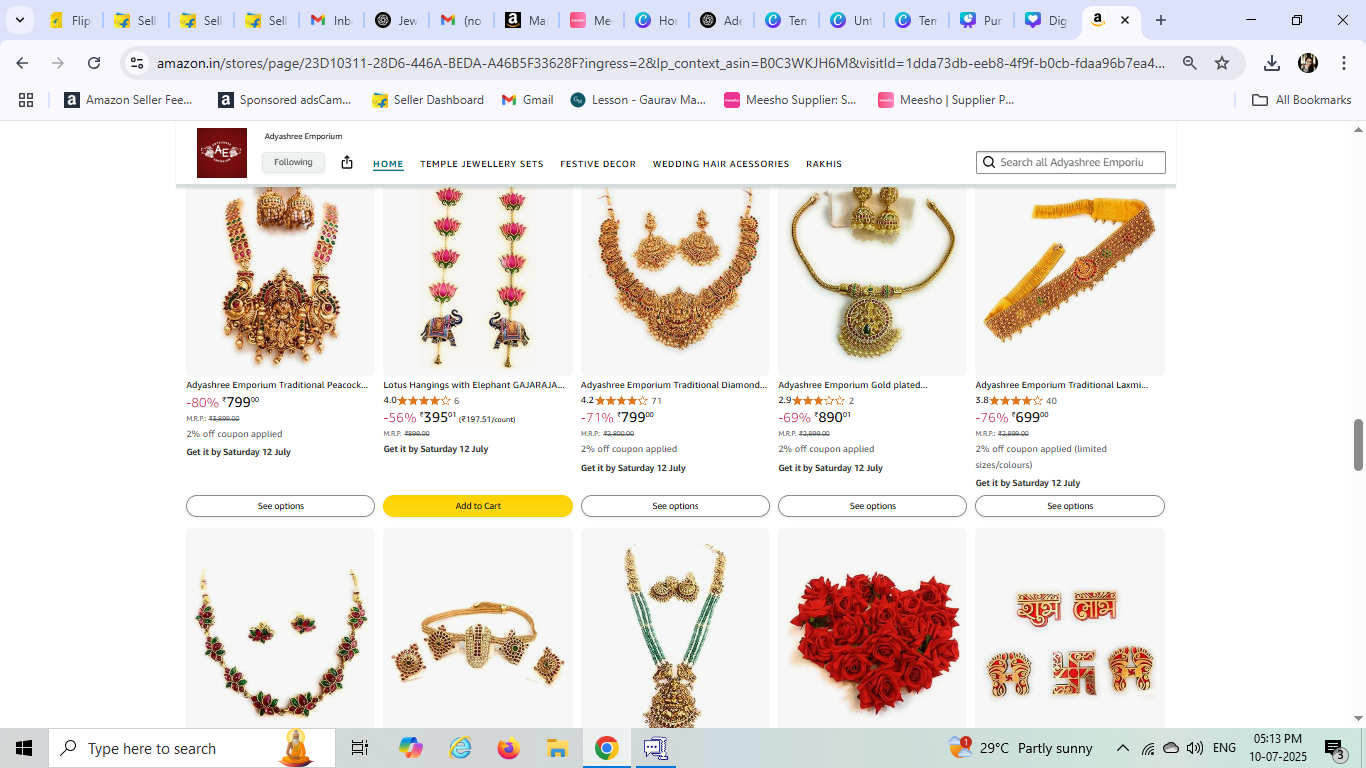This screenshot has width=1366, height=768.
Task: Open Chrome downloads icon
Action: [x=1271, y=63]
